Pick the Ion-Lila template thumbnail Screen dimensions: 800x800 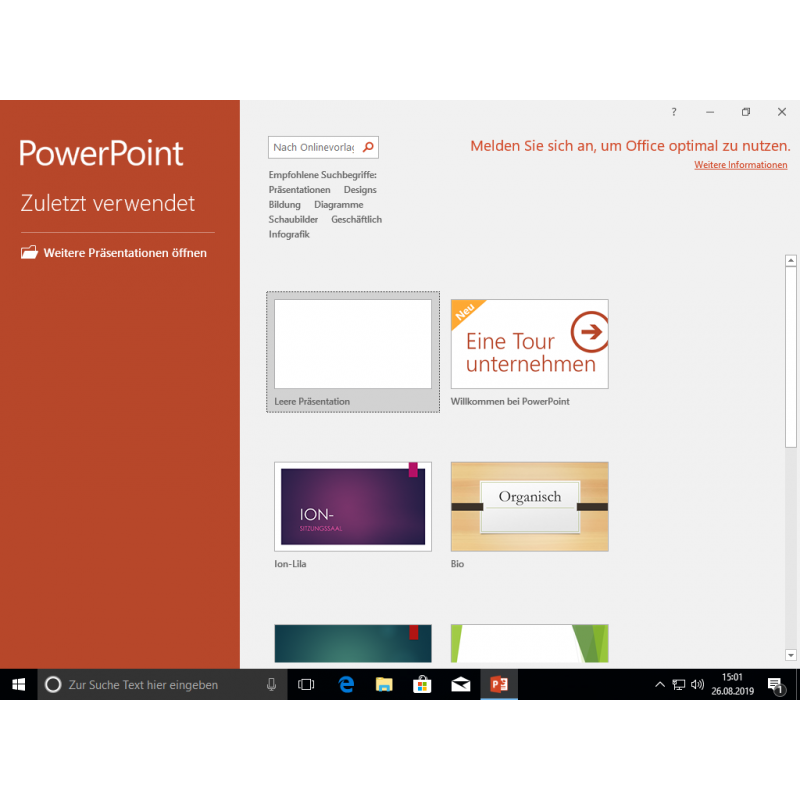pyautogui.click(x=353, y=506)
